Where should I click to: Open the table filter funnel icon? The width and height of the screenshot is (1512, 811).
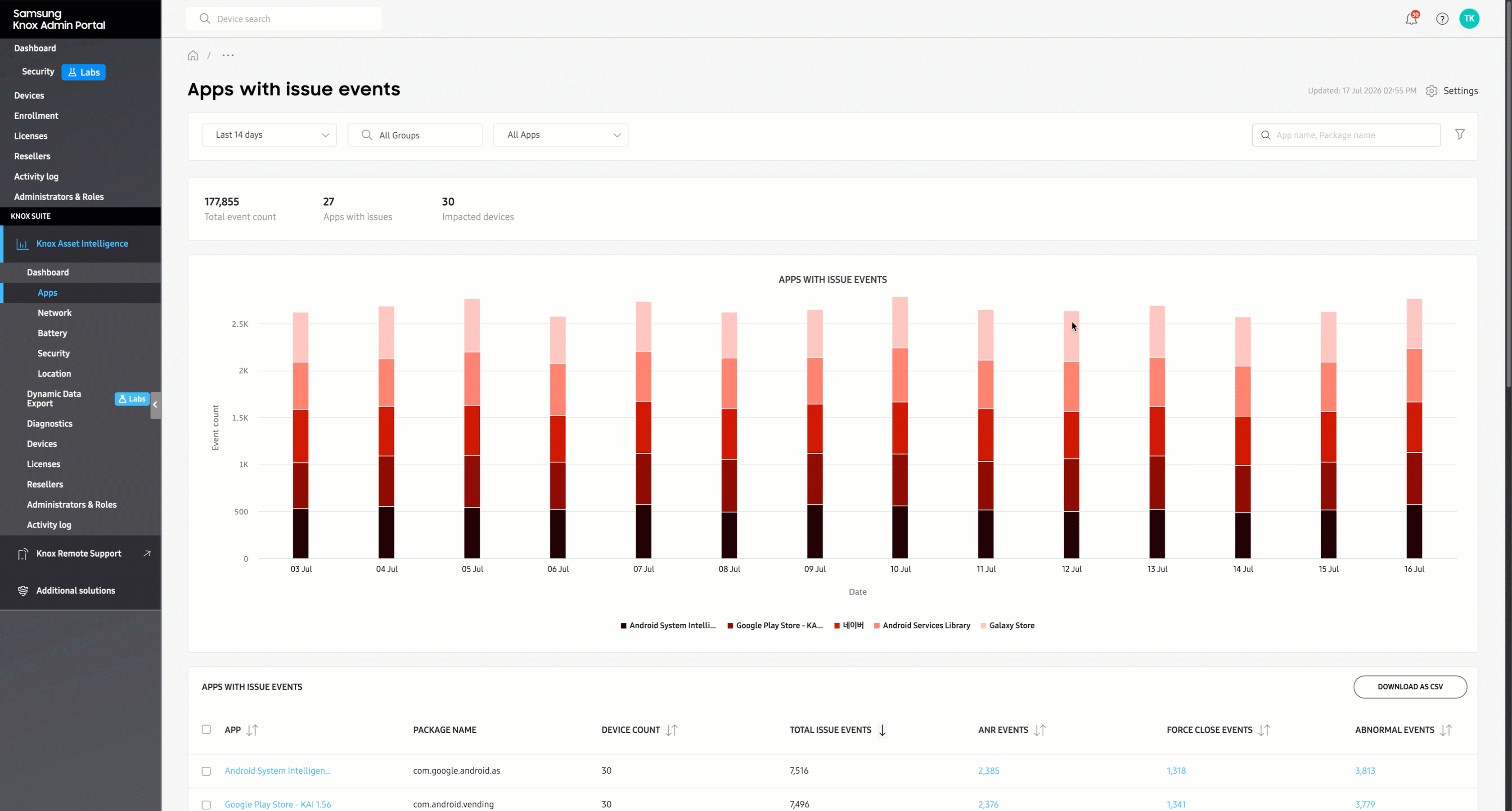1460,135
